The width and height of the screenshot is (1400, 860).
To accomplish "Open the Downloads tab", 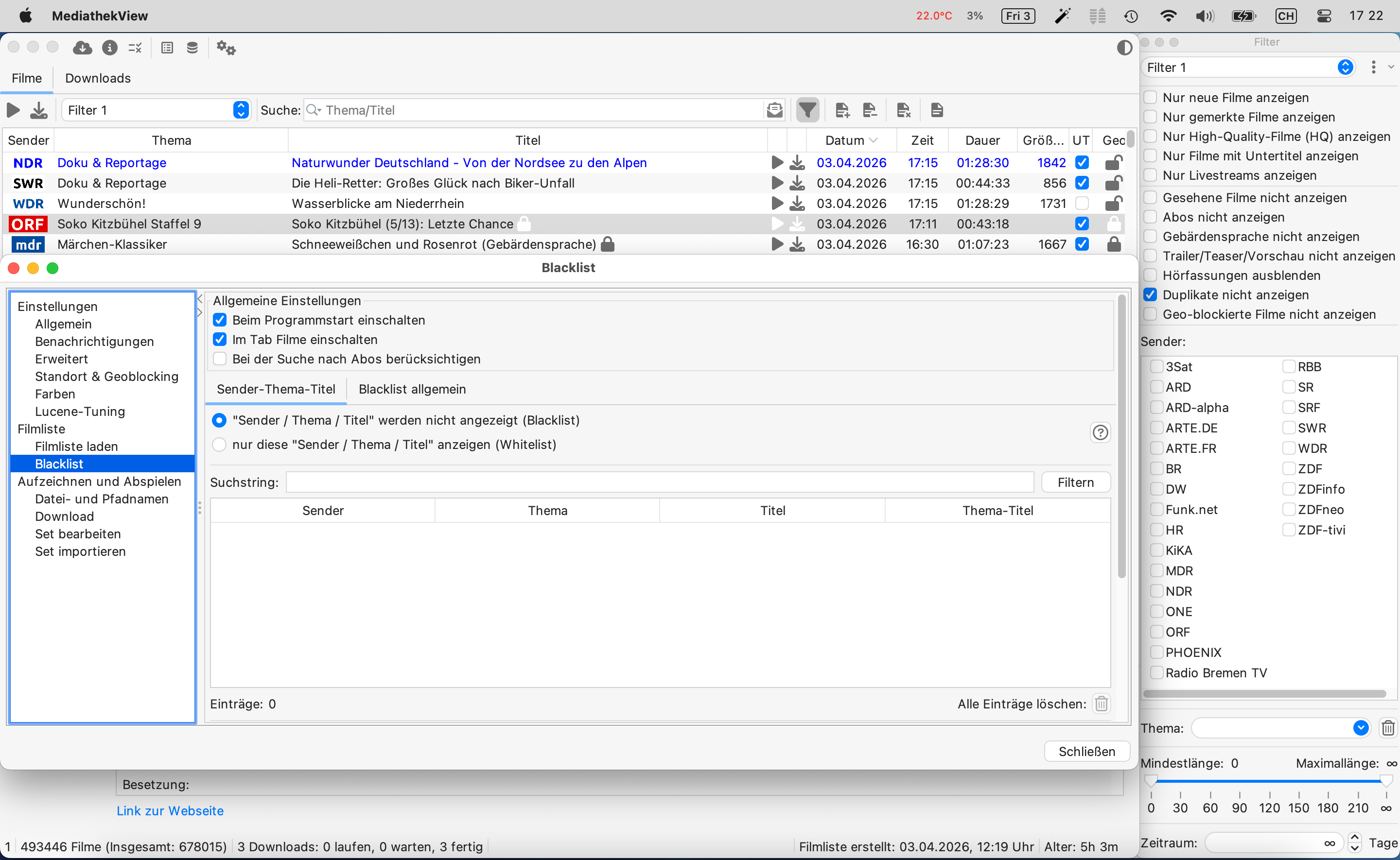I will (x=98, y=78).
